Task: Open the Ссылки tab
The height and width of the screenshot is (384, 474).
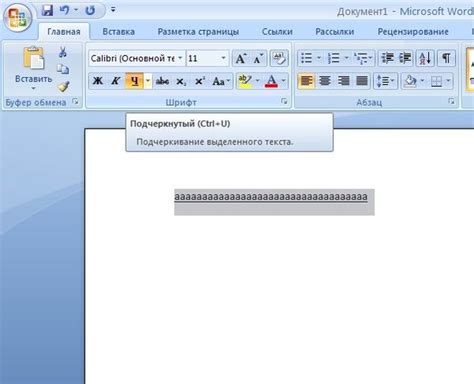Action: 277,32
